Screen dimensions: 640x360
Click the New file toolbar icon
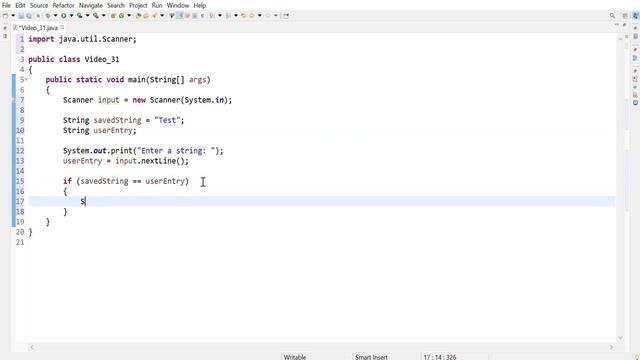pyautogui.click(x=5, y=16)
